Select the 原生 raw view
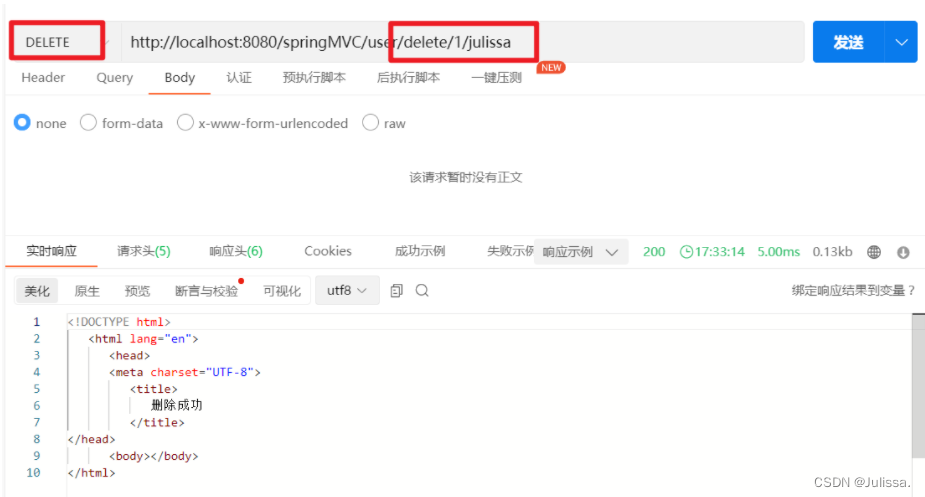The image size is (925, 497). click(x=87, y=290)
